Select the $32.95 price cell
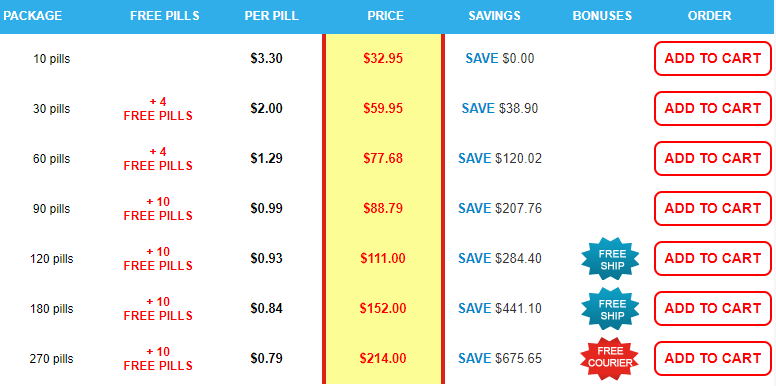The width and height of the screenshot is (776, 386). click(383, 58)
